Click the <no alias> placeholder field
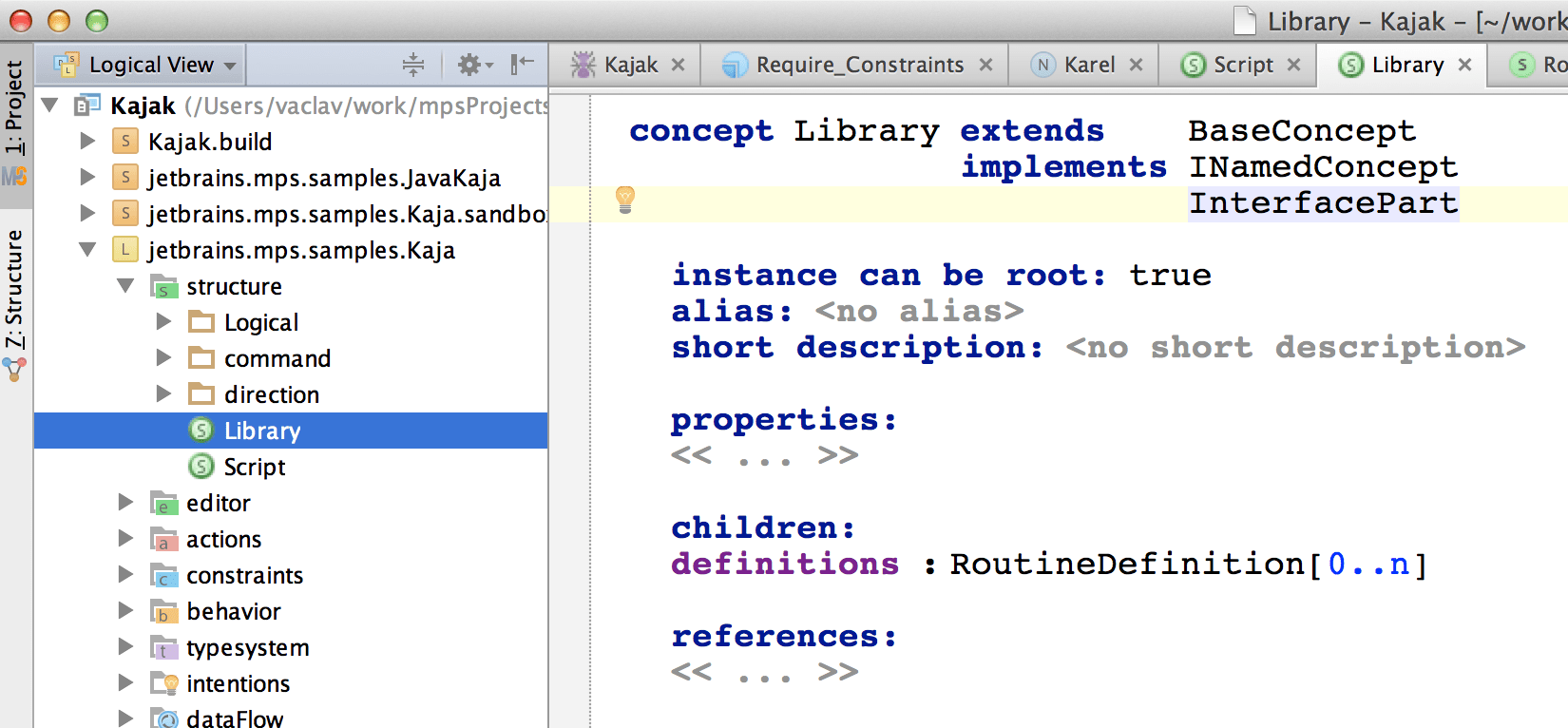This screenshot has width=1568, height=728. point(918,311)
